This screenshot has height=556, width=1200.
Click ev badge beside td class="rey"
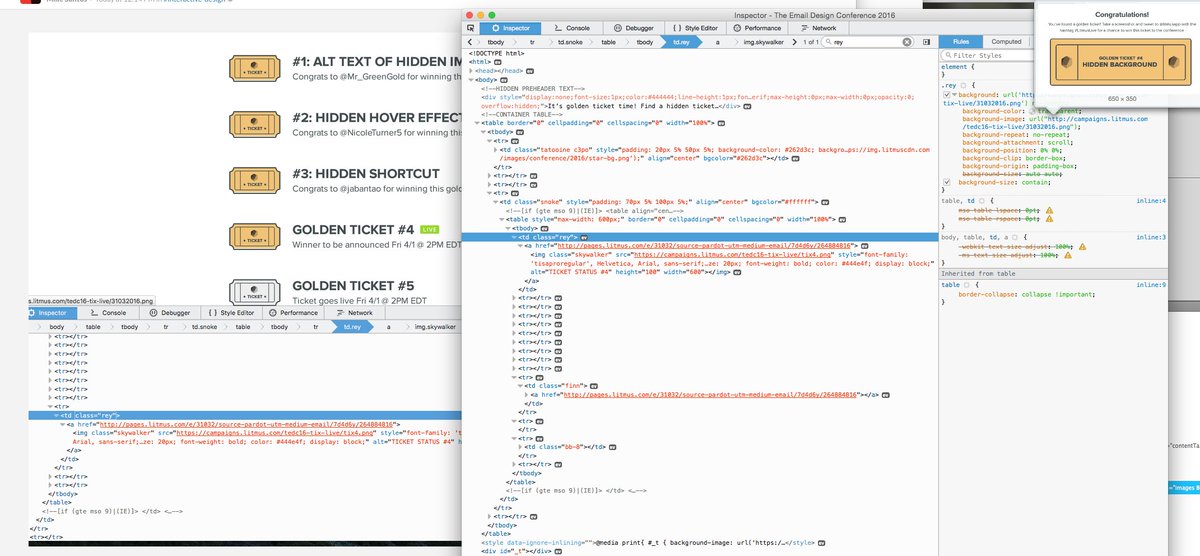[584, 237]
